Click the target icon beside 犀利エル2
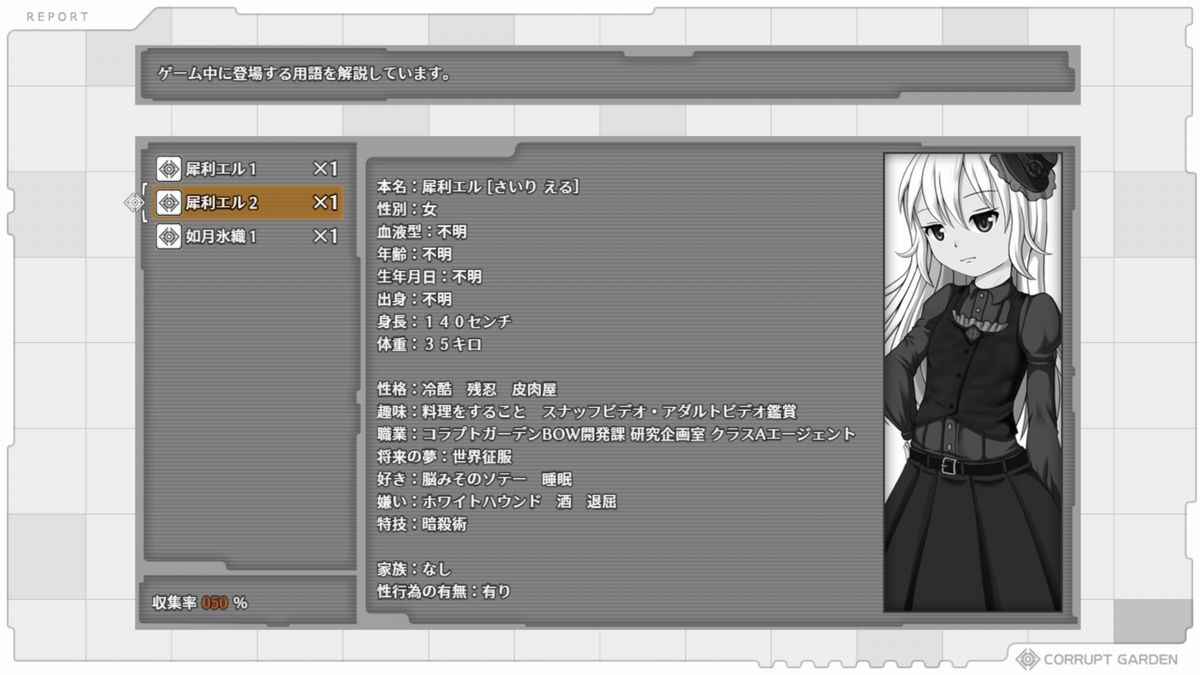The width and height of the screenshot is (1200, 675). [x=169, y=202]
